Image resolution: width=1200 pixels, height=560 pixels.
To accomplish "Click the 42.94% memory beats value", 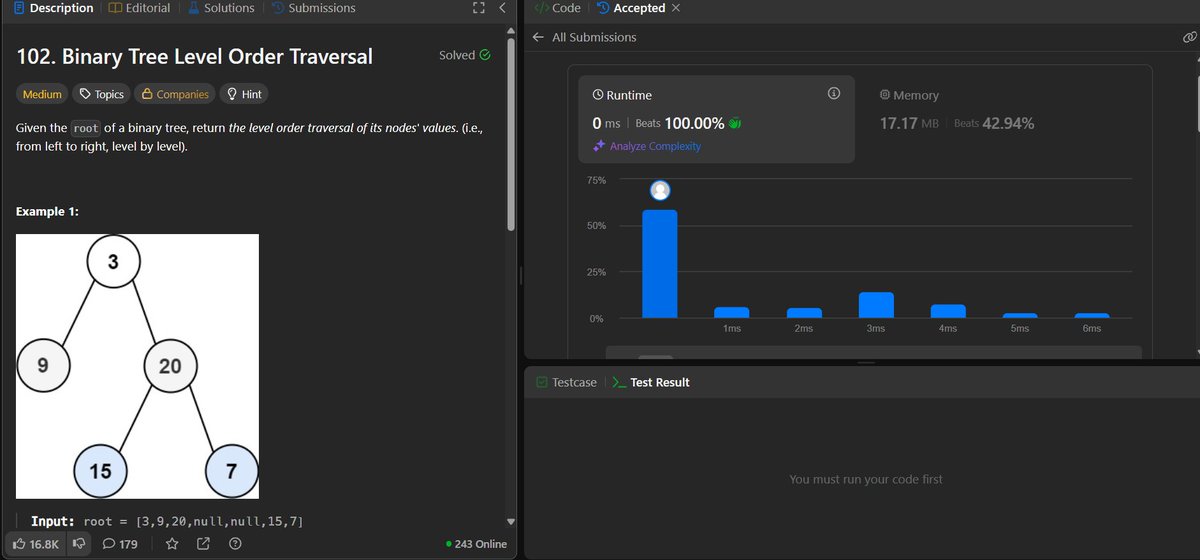I will tap(1008, 123).
